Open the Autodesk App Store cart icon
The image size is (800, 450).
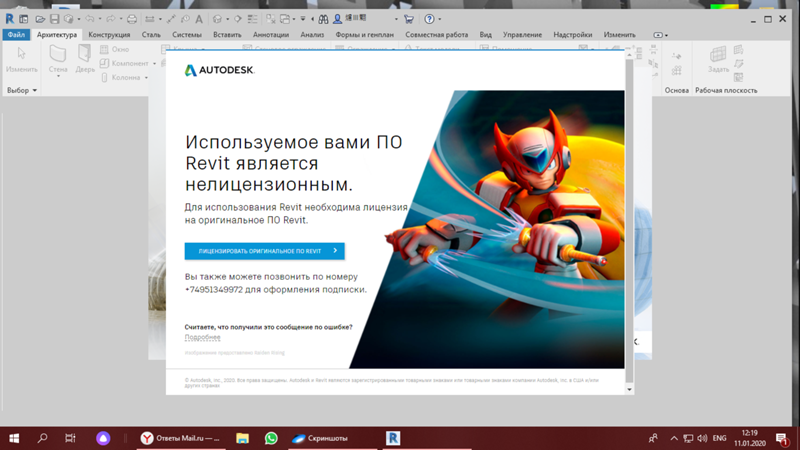[409, 19]
